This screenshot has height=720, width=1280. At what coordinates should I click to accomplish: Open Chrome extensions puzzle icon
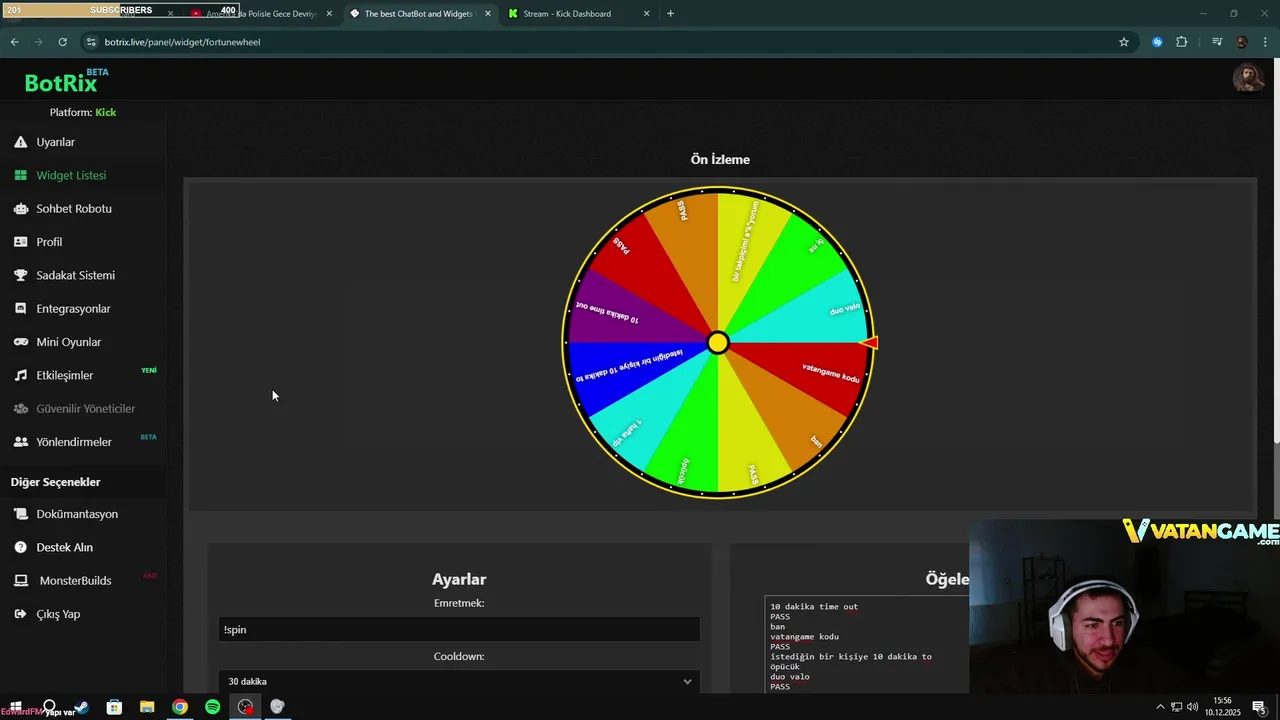pyautogui.click(x=1181, y=42)
